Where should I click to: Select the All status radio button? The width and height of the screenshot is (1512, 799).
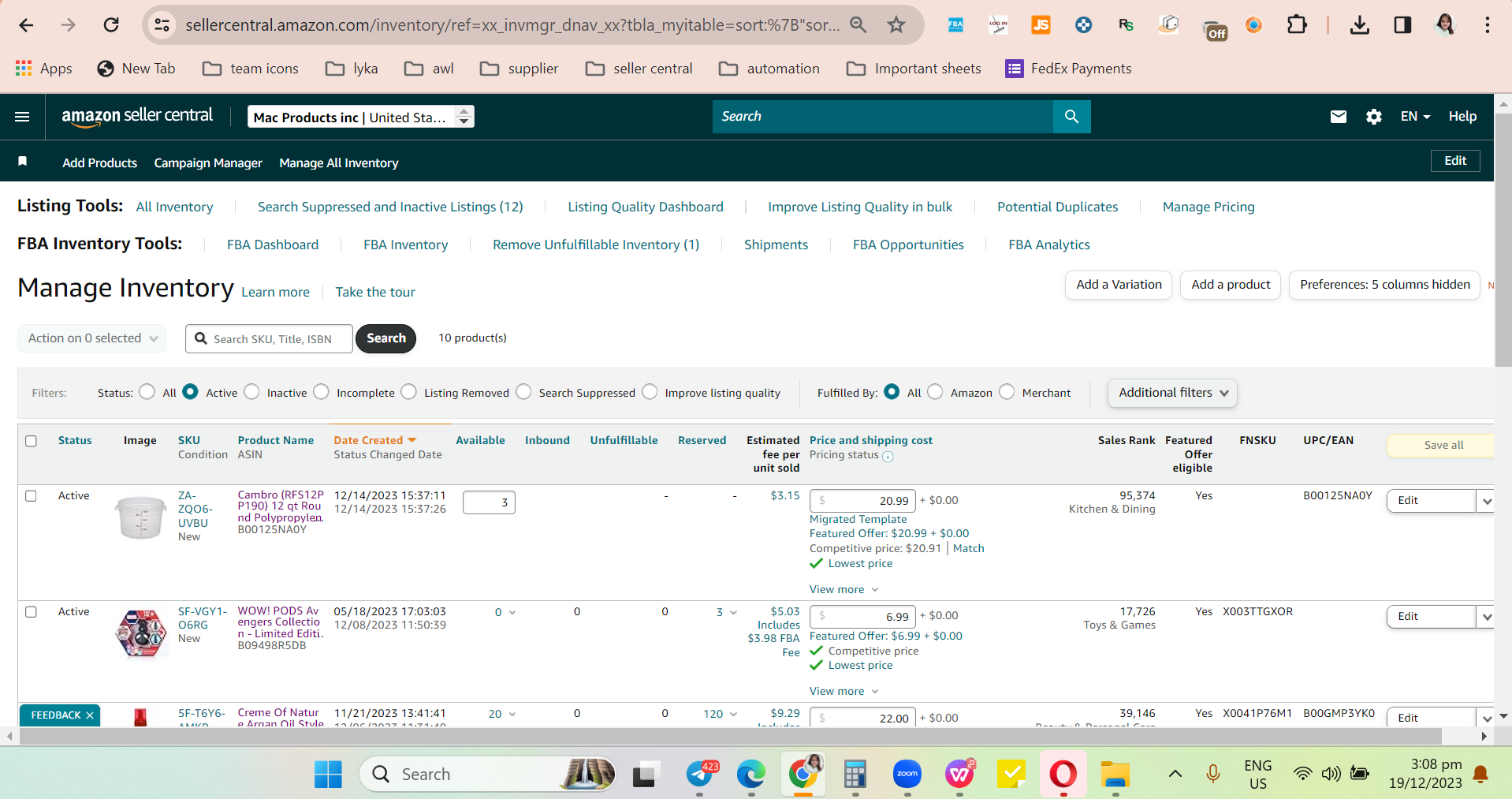147,392
